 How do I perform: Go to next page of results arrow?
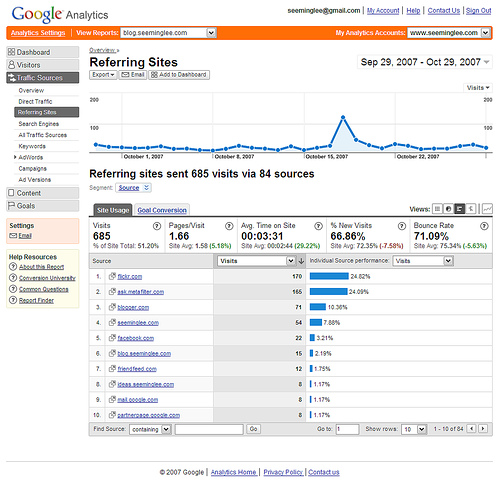coord(483,429)
